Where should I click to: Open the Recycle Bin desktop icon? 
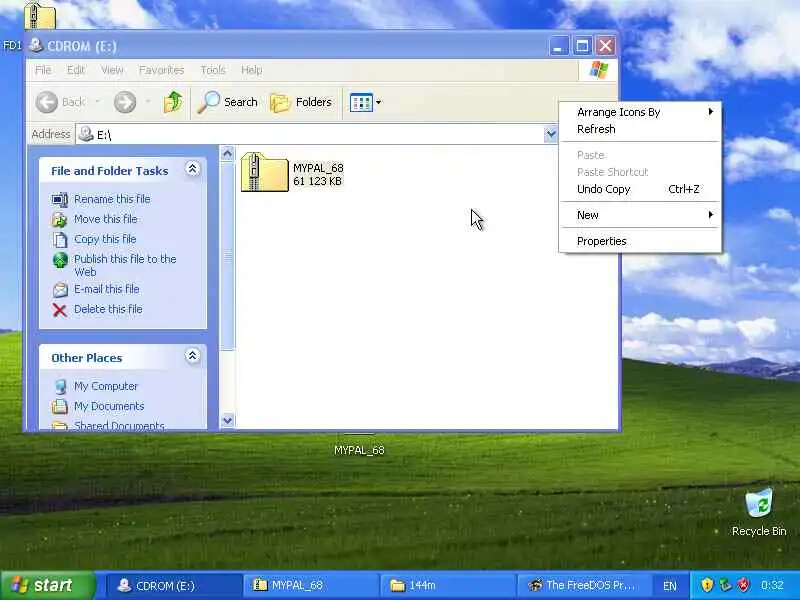coord(759,503)
